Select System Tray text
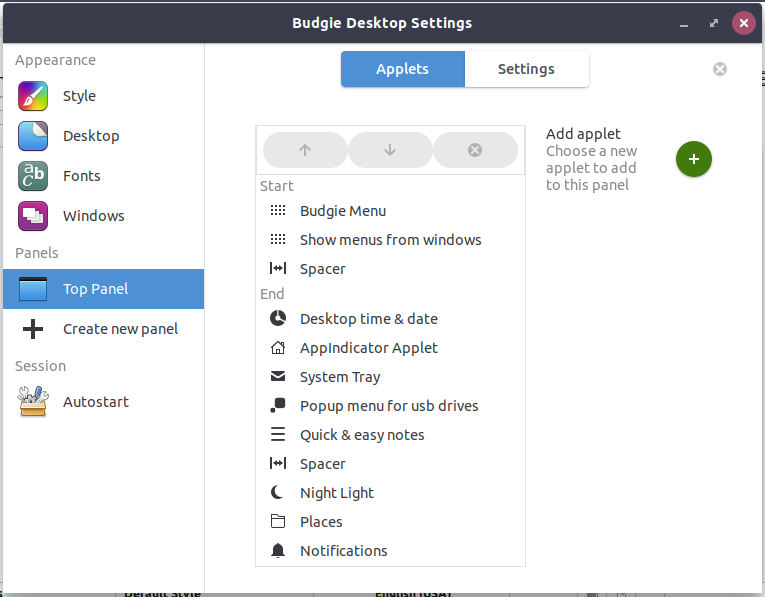765x597 pixels. pos(340,378)
